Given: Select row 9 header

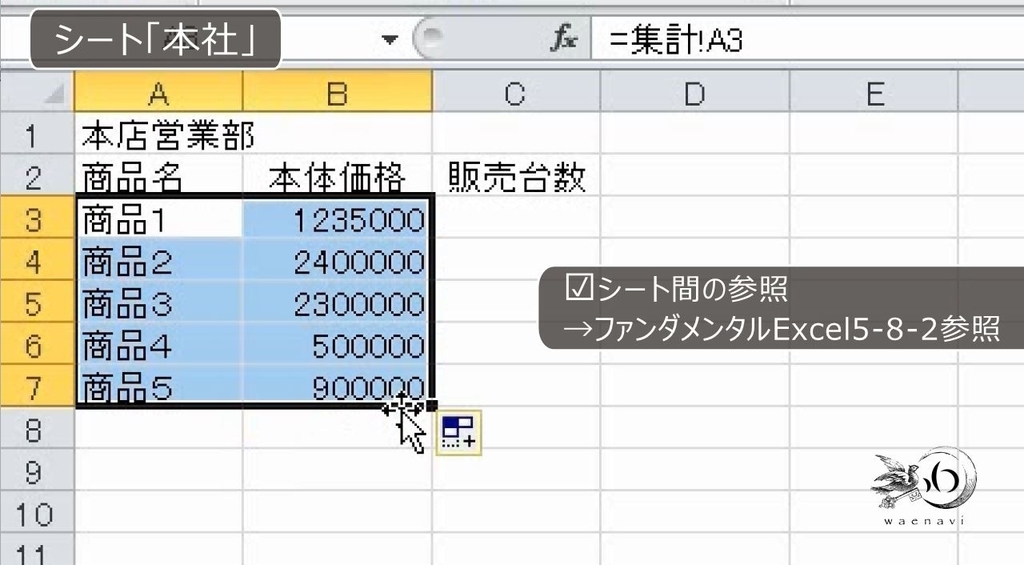Looking at the screenshot, I should (x=37, y=470).
